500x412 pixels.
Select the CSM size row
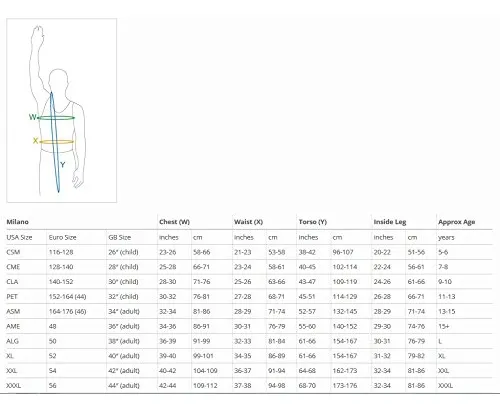click(x=249, y=252)
